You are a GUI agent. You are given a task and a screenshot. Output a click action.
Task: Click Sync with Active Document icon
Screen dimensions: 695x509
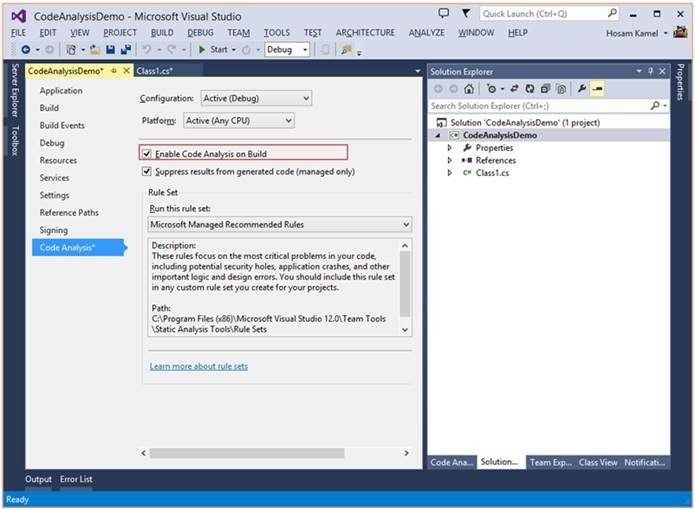pos(514,89)
